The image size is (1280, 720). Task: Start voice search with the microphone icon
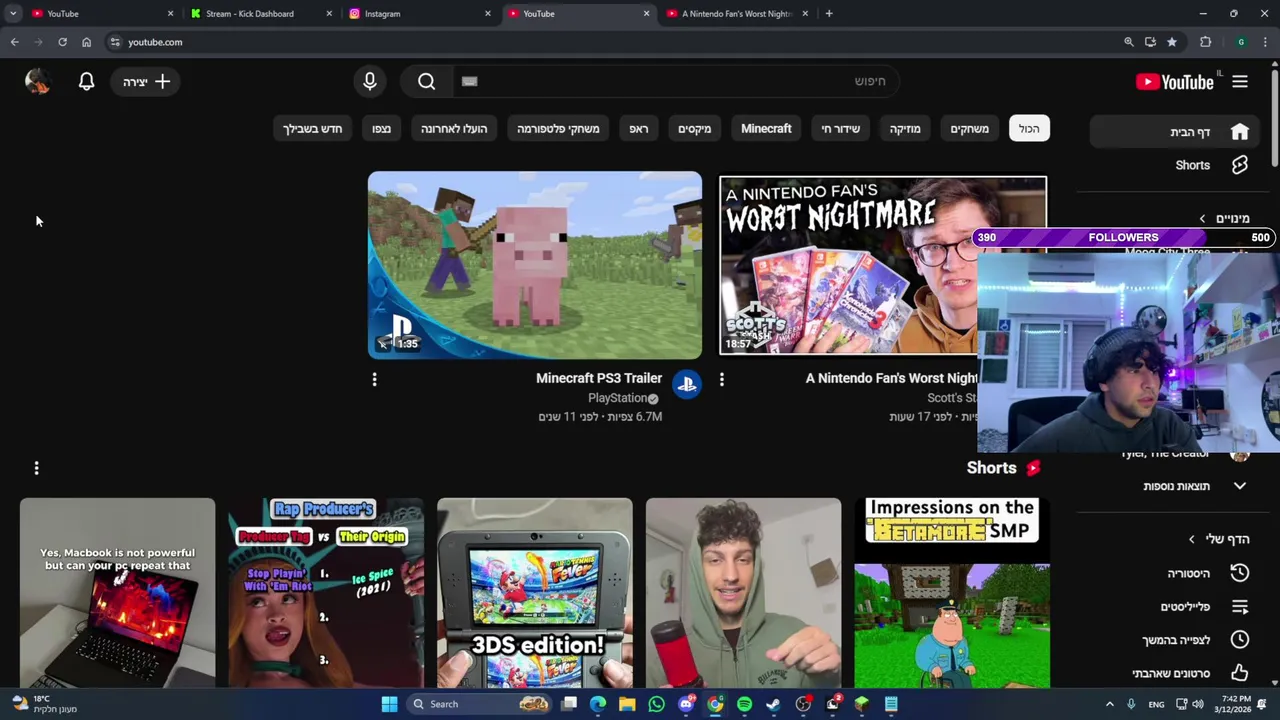[x=370, y=82]
